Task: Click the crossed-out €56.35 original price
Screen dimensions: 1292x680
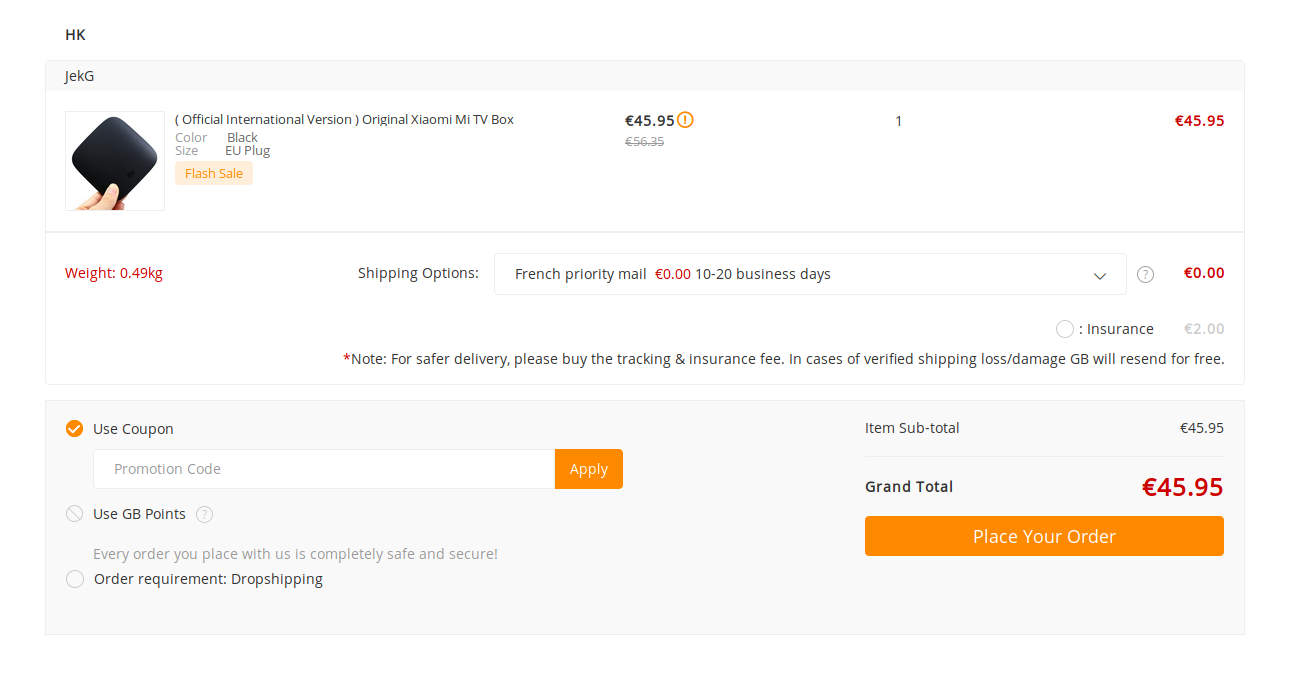Action: pos(645,142)
